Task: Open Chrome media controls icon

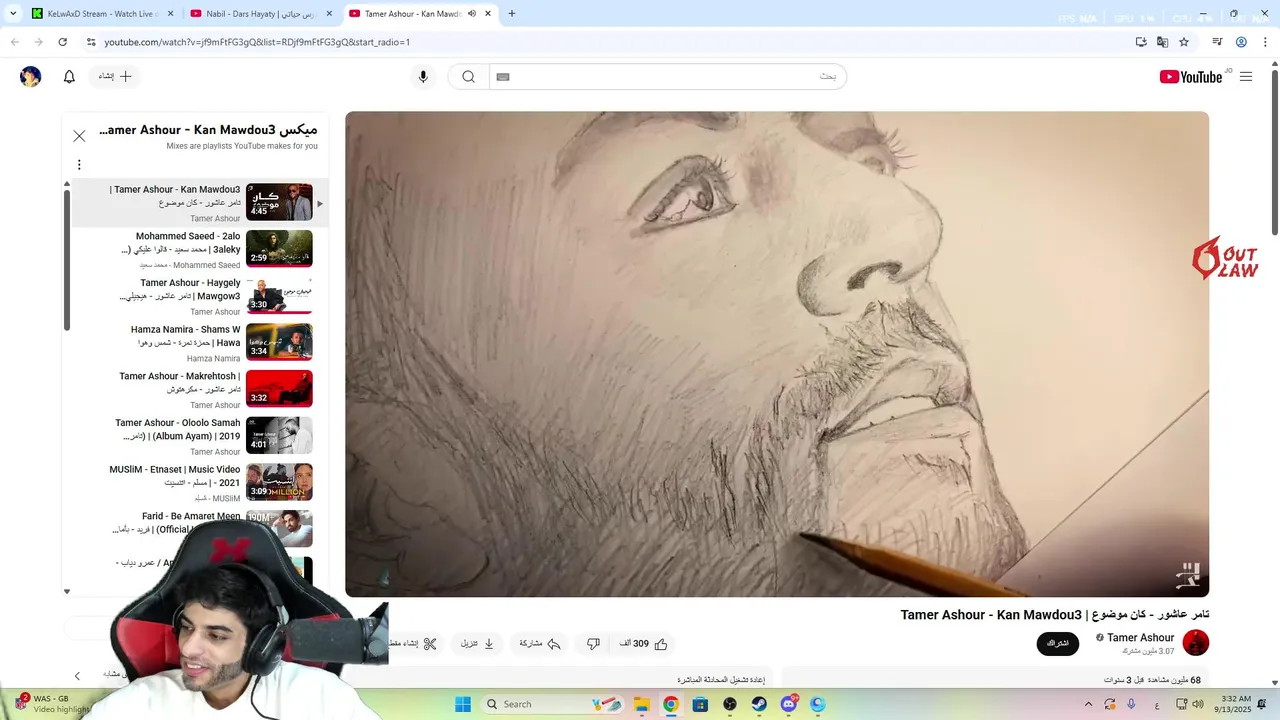Action: [x=1217, y=42]
